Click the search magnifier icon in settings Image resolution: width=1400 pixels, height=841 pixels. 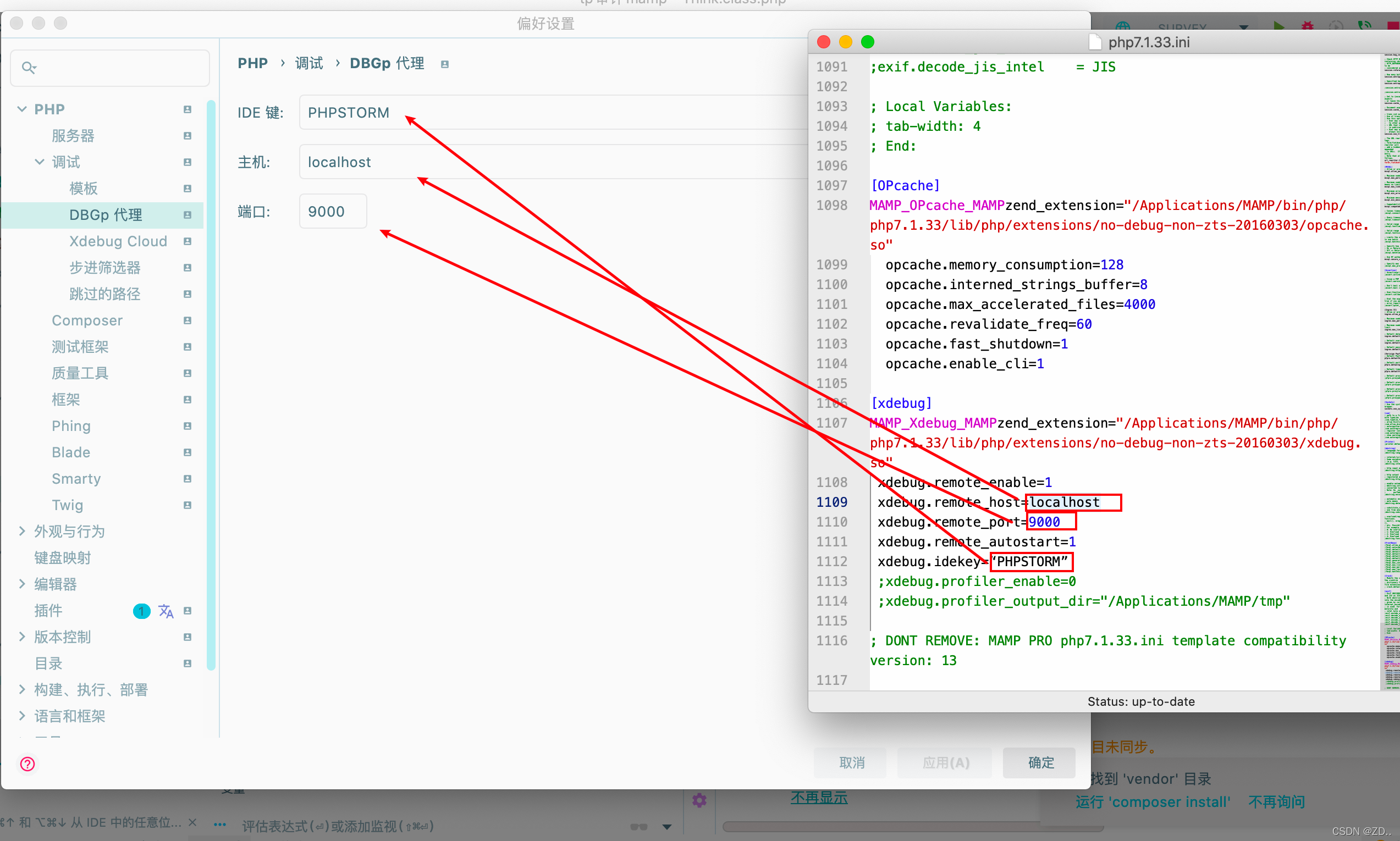(29, 68)
